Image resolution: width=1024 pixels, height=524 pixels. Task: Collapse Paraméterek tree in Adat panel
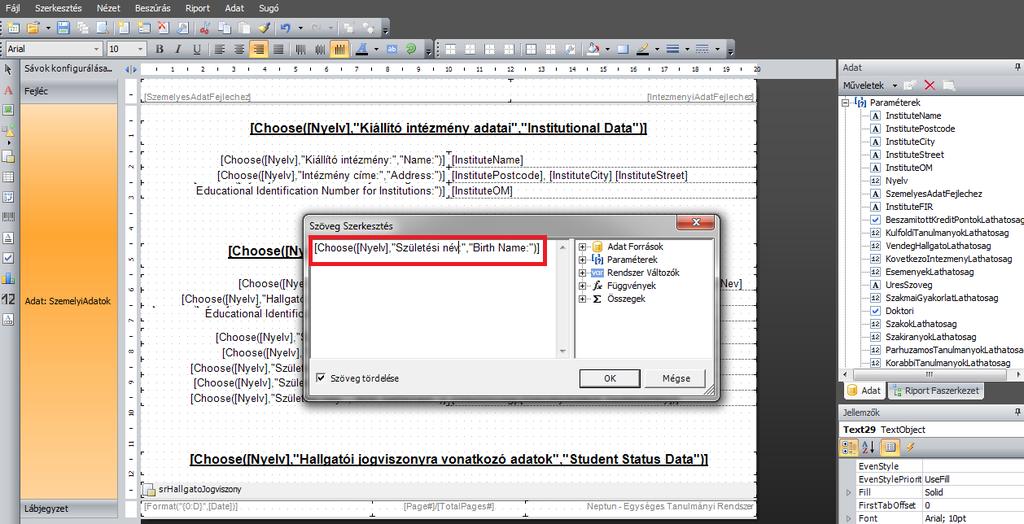pos(846,103)
